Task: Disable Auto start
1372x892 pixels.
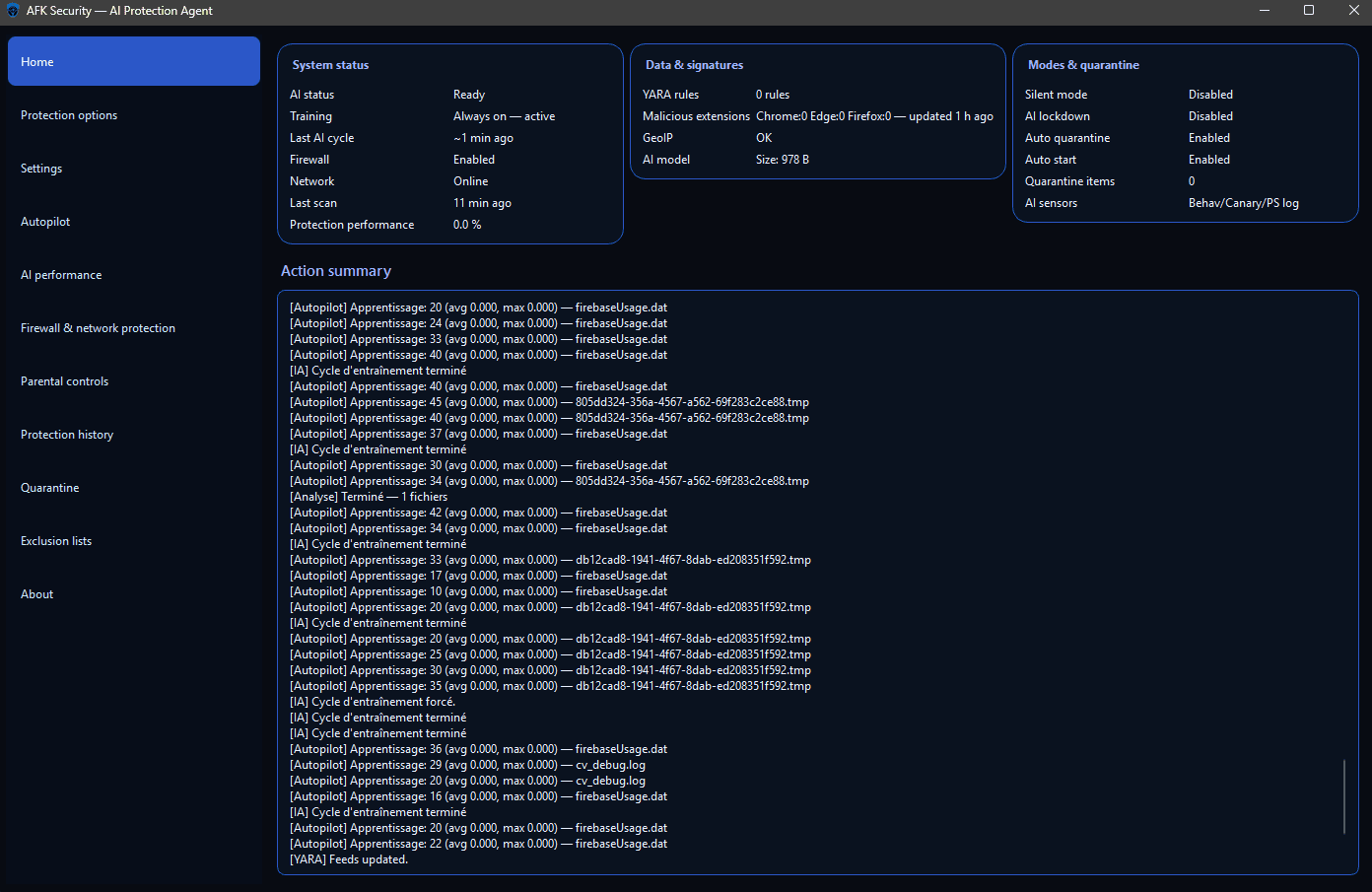Action: coord(1208,159)
